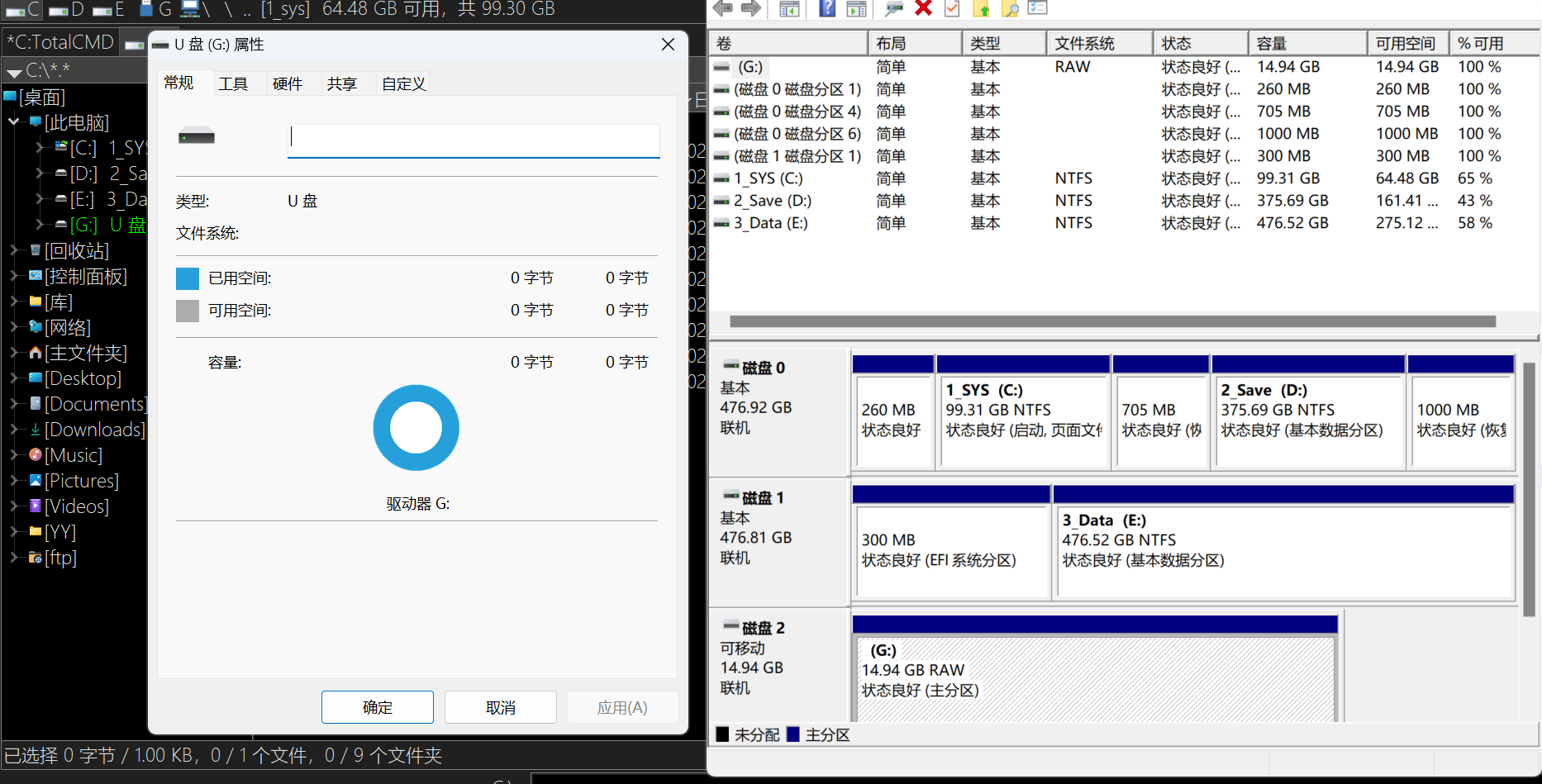The image size is (1542, 784).
Task: Select the [ftp] entry in tree
Action: tap(60, 558)
